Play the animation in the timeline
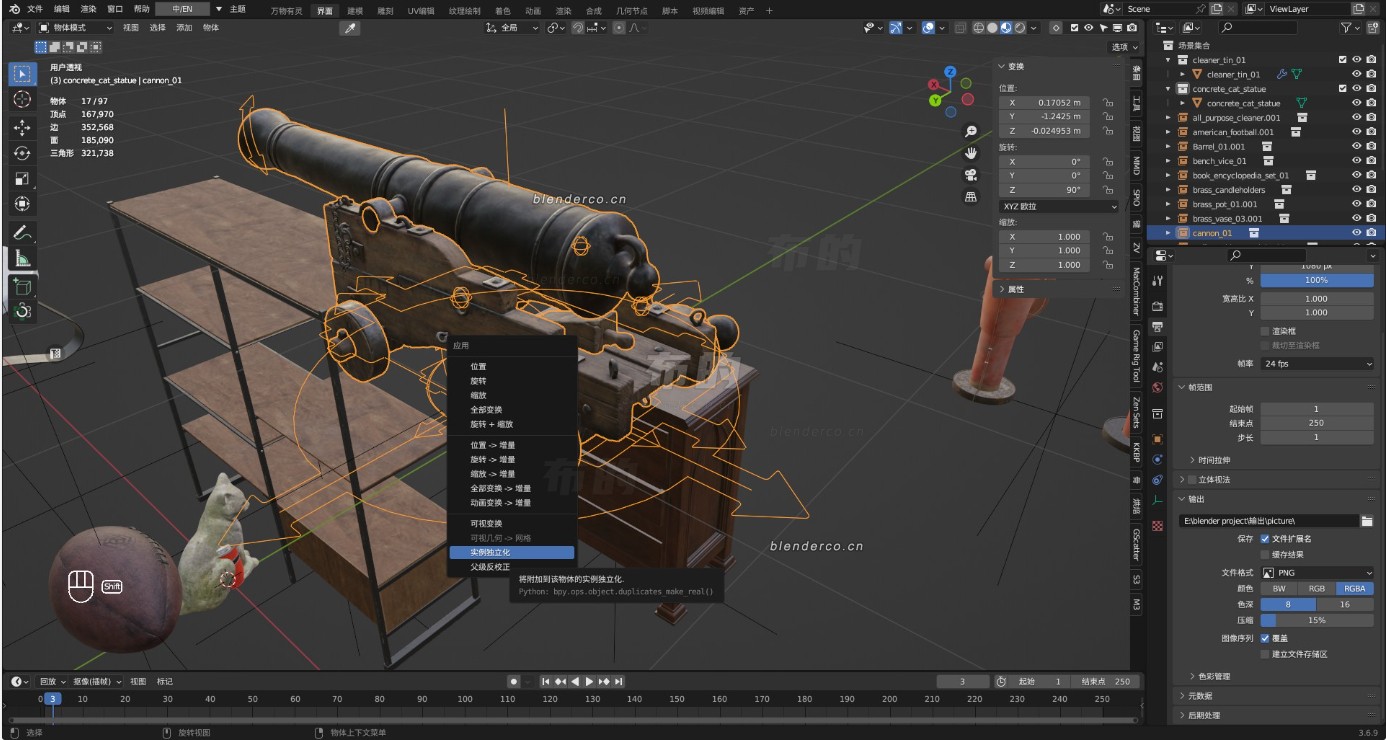Image resolution: width=1386 pixels, height=740 pixels. [589, 681]
